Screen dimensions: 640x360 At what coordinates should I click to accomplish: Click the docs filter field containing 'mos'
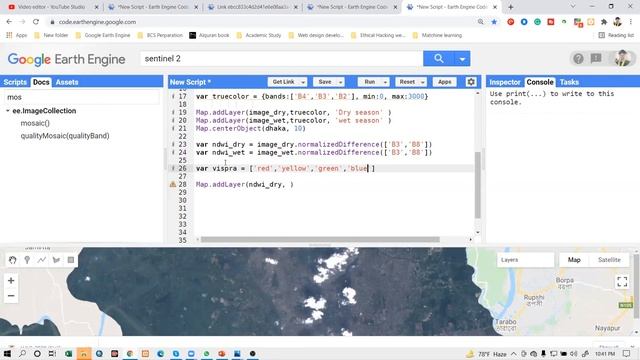click(82, 97)
